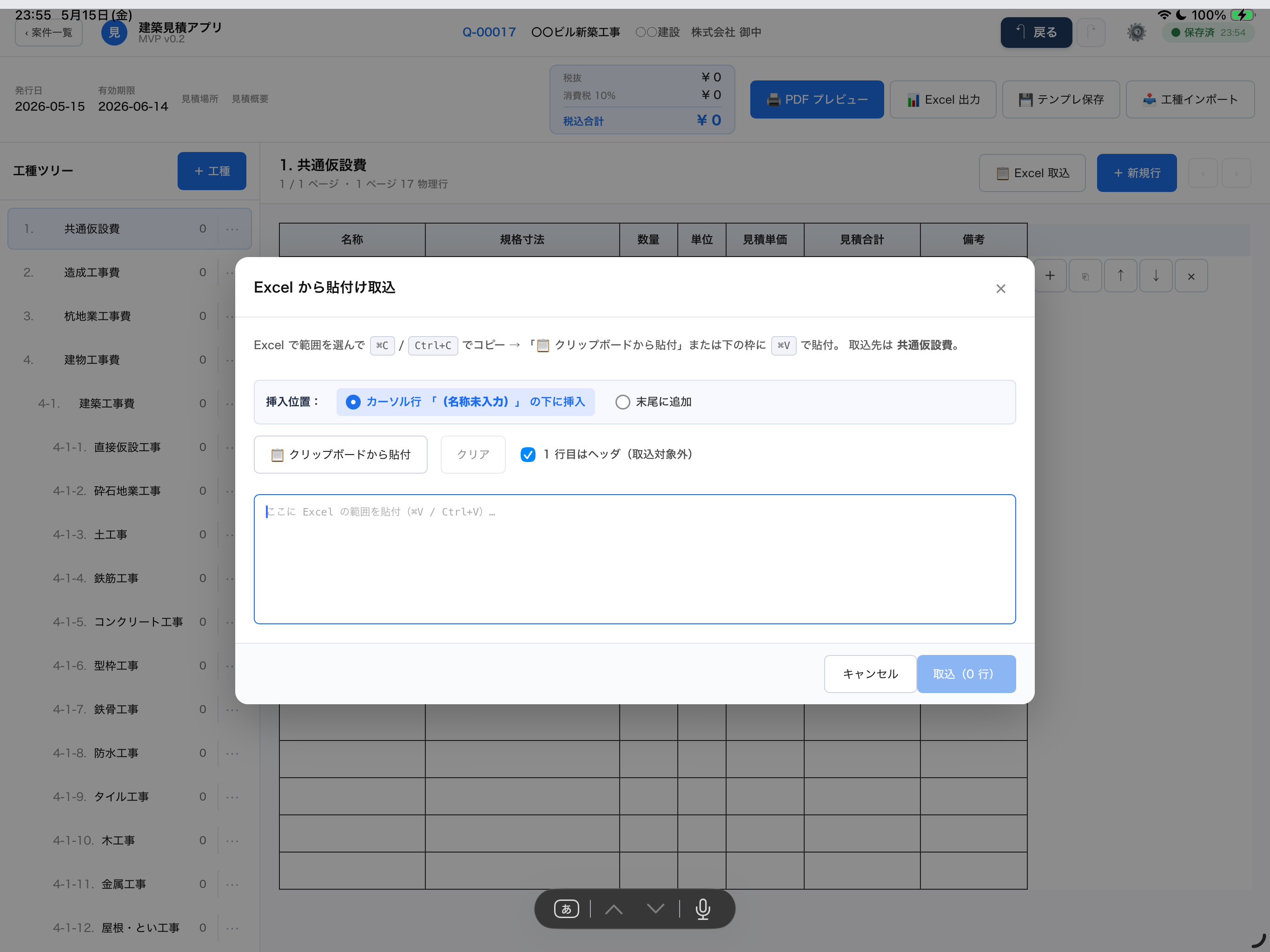Go back to 案件一覧 list
This screenshot has width=1270, height=952.
click(49, 32)
